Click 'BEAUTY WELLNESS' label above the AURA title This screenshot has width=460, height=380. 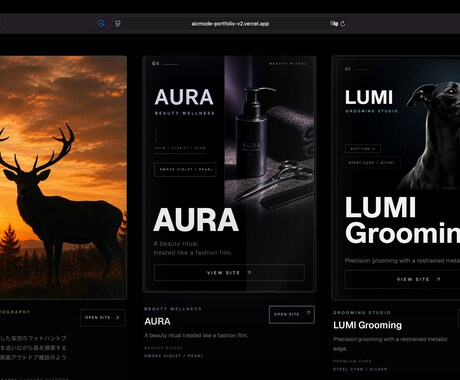point(173,309)
